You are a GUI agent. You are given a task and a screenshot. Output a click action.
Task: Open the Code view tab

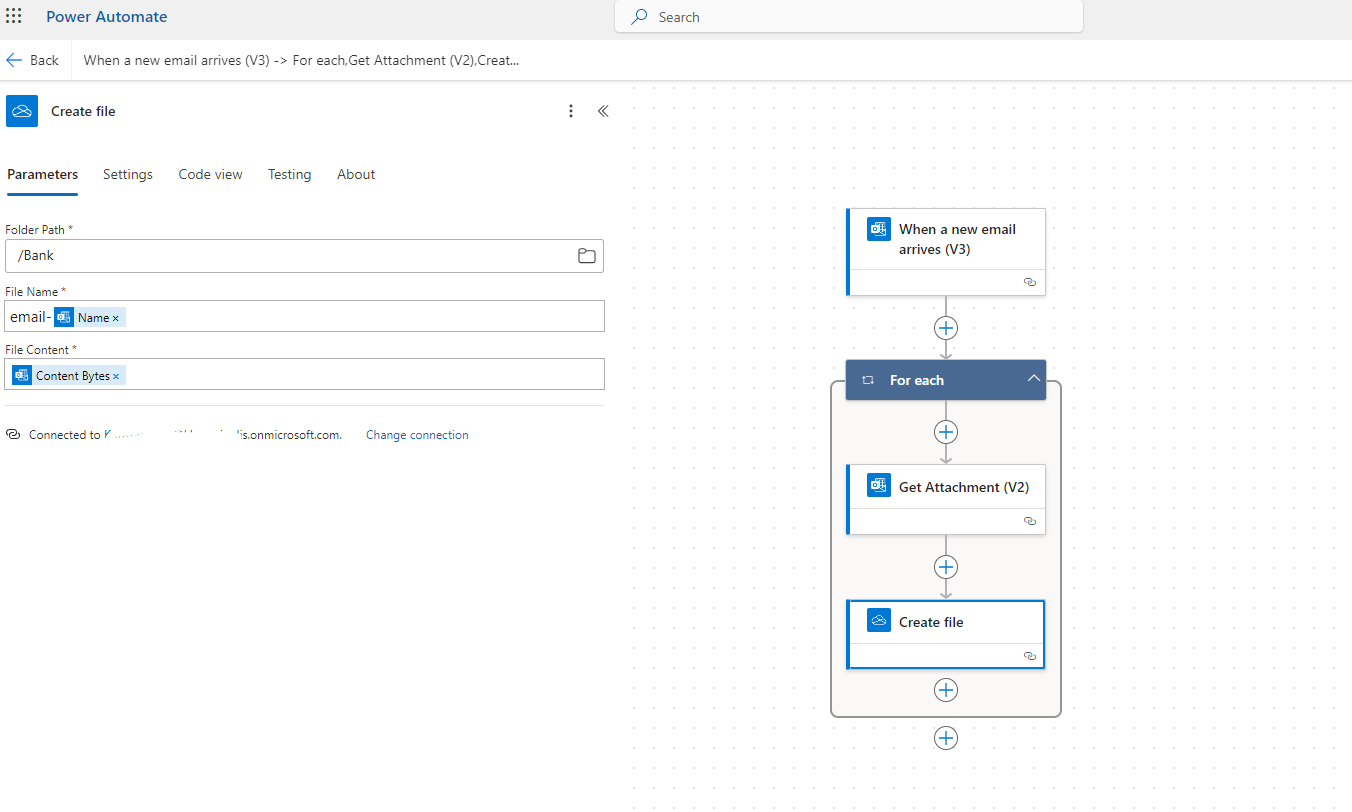coord(210,174)
